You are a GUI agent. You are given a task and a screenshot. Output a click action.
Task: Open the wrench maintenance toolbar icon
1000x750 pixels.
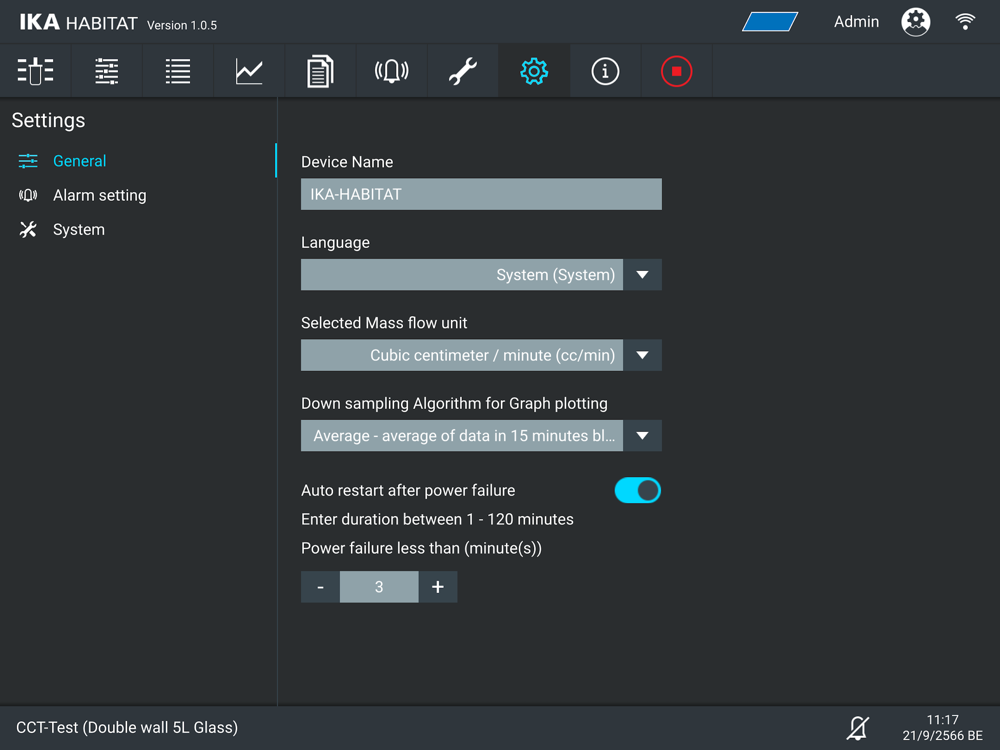coord(462,71)
